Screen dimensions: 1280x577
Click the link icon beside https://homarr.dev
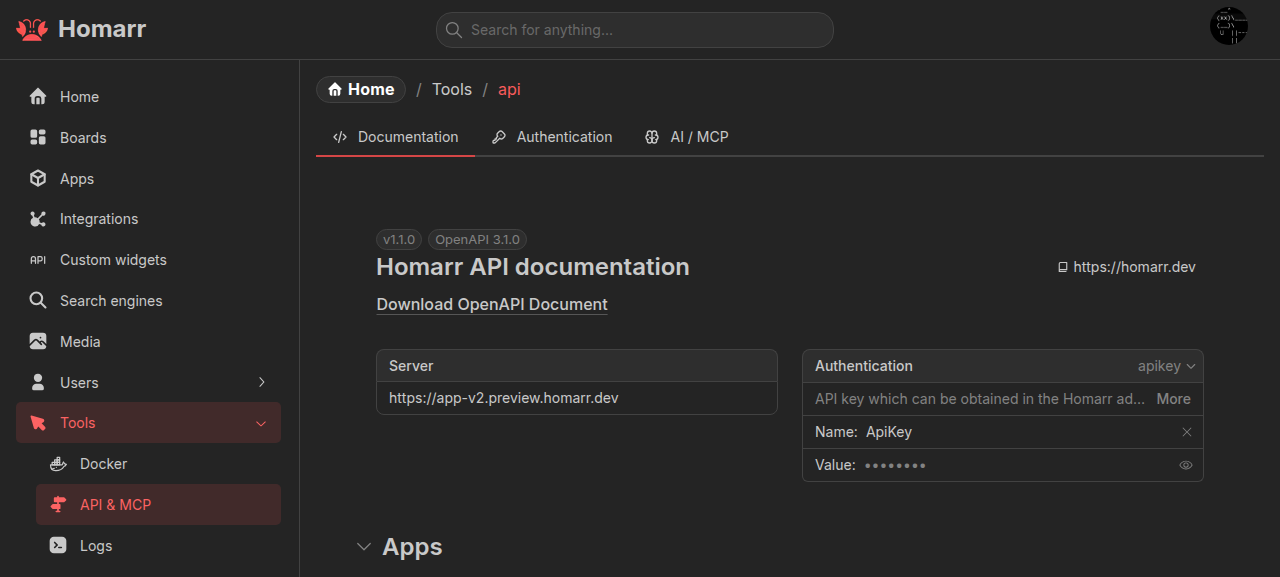1063,267
